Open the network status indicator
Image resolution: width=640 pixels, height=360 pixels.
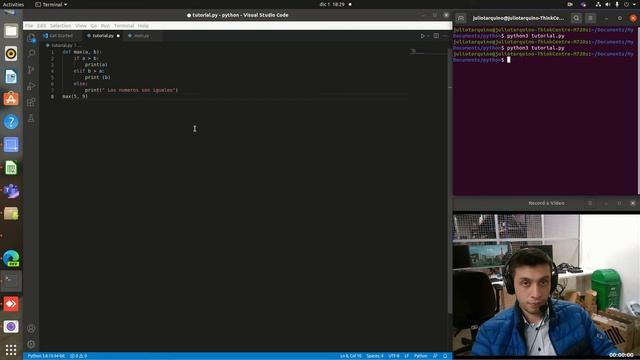pyautogui.click(x=598, y=4)
